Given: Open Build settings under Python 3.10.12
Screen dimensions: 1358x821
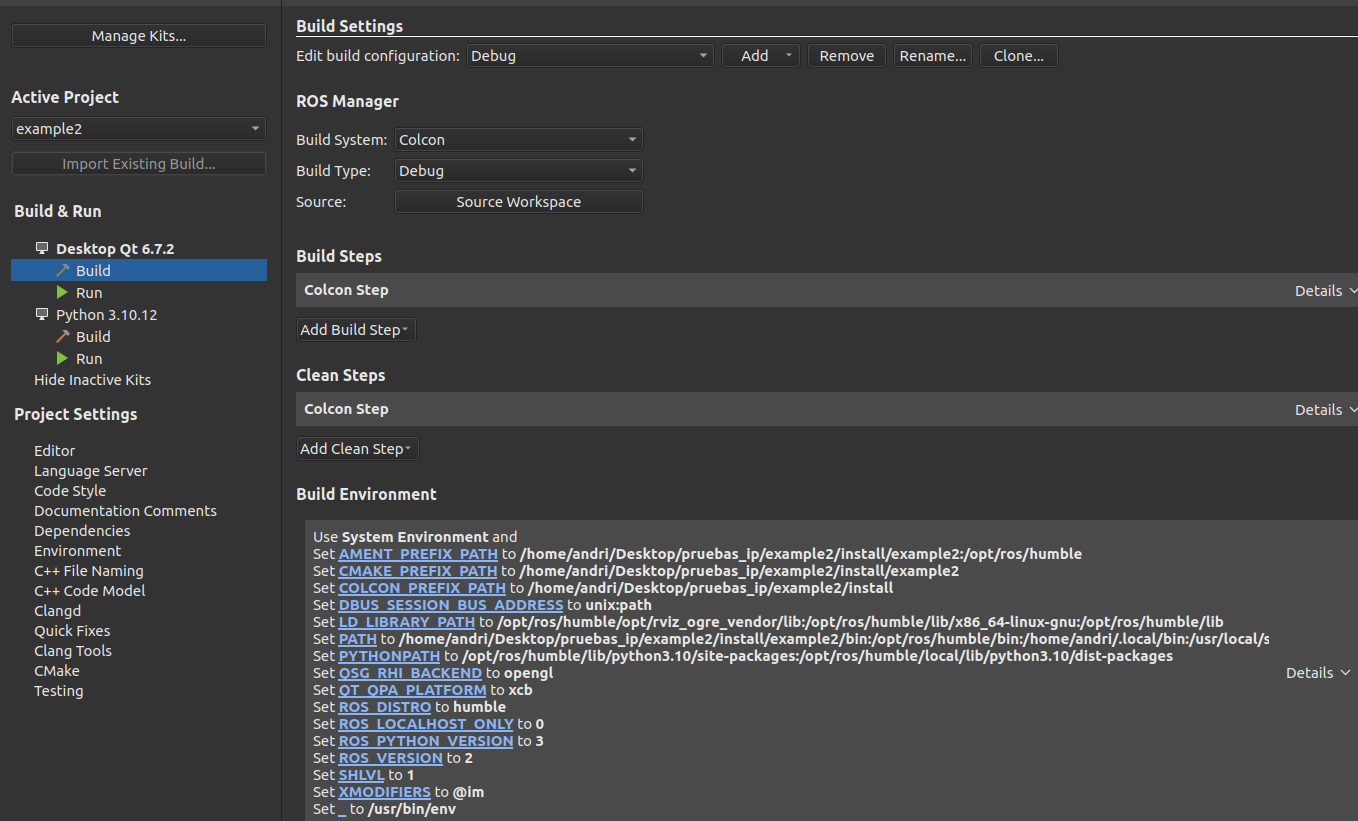Looking at the screenshot, I should pos(93,337).
